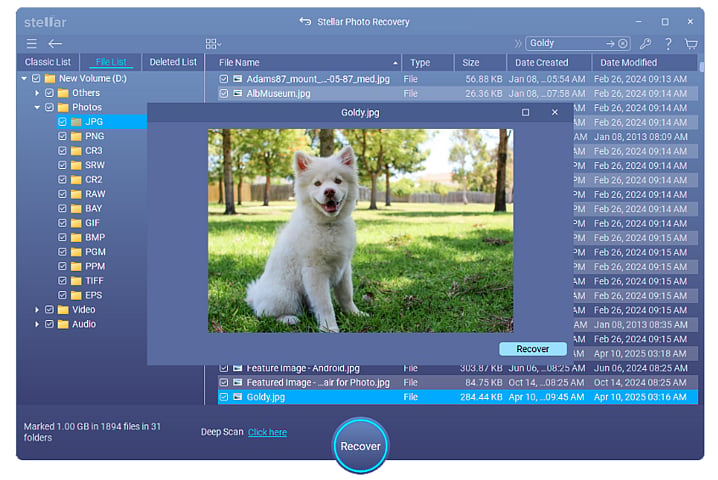The image size is (718, 480).
Task: Select the PNG tree item label
Action: pos(94,136)
